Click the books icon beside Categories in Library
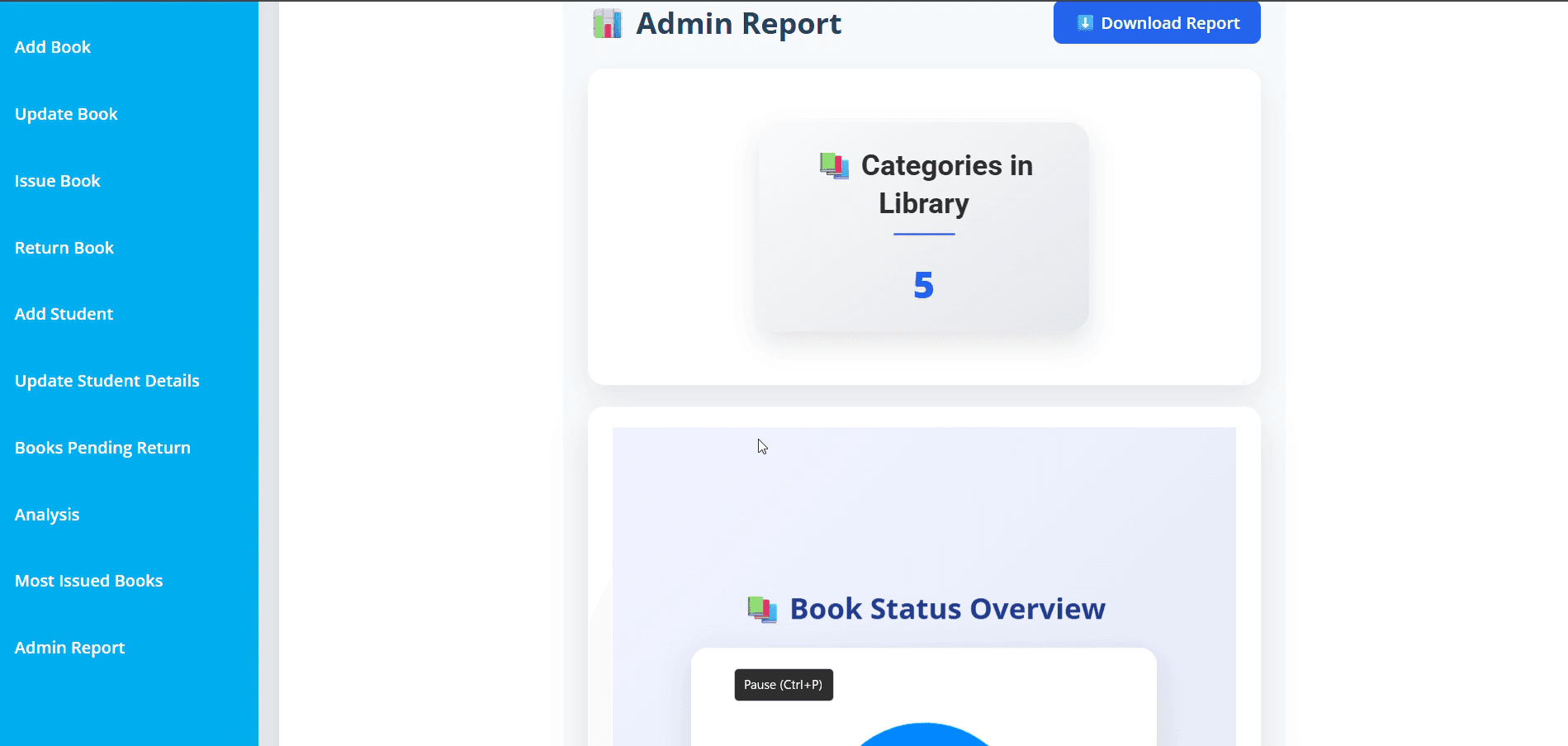The width and height of the screenshot is (1568, 746). point(834,166)
